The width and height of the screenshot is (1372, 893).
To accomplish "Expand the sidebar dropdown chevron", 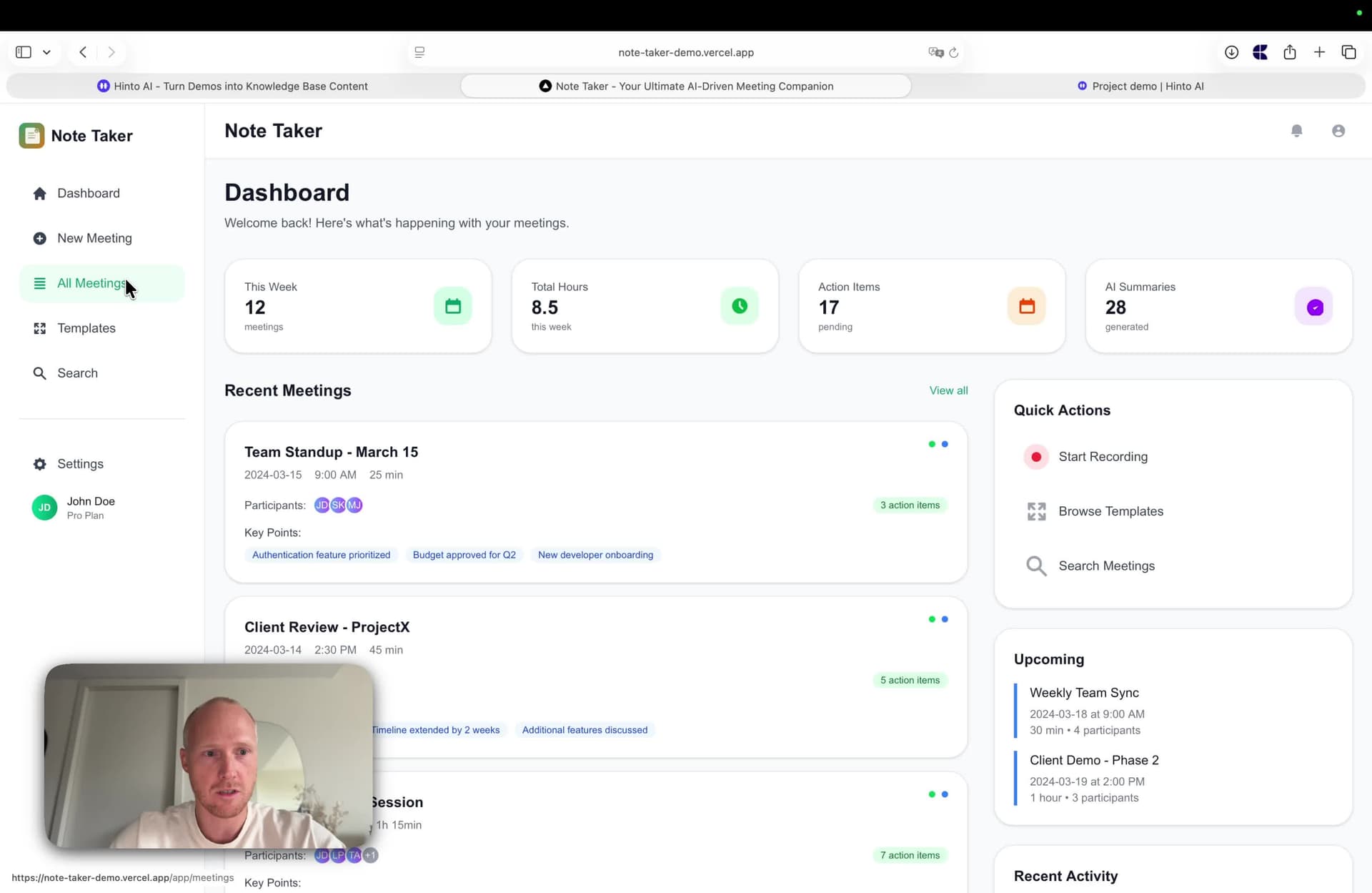I will tap(46, 52).
